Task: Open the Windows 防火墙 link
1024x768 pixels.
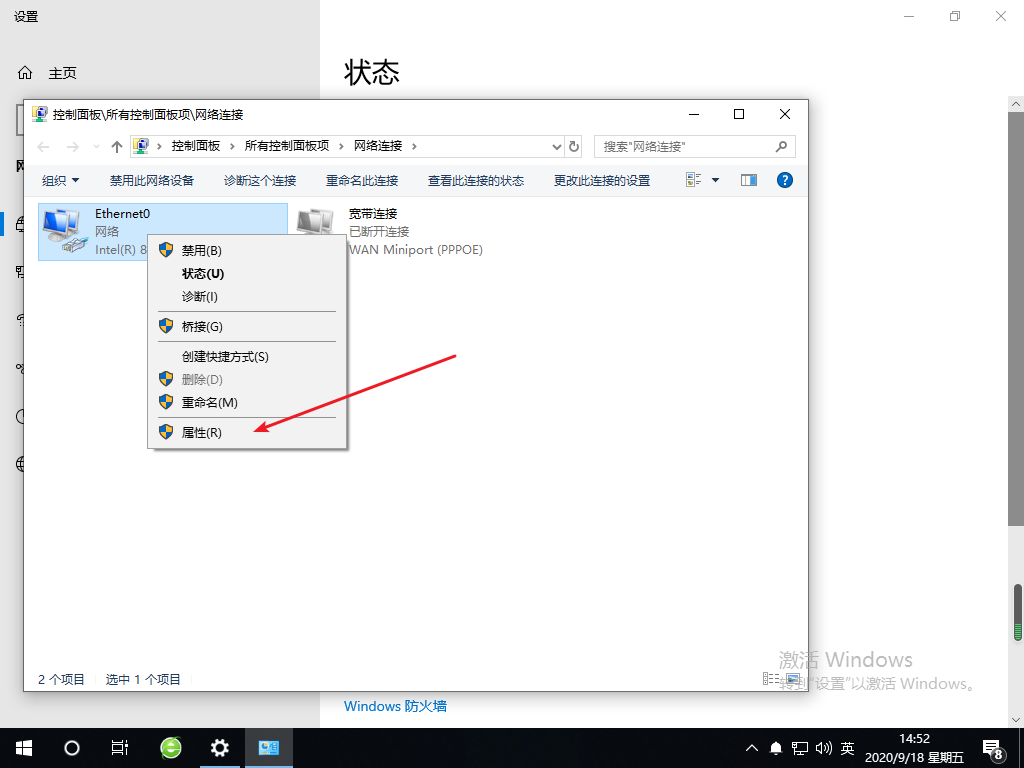Action: click(x=396, y=706)
